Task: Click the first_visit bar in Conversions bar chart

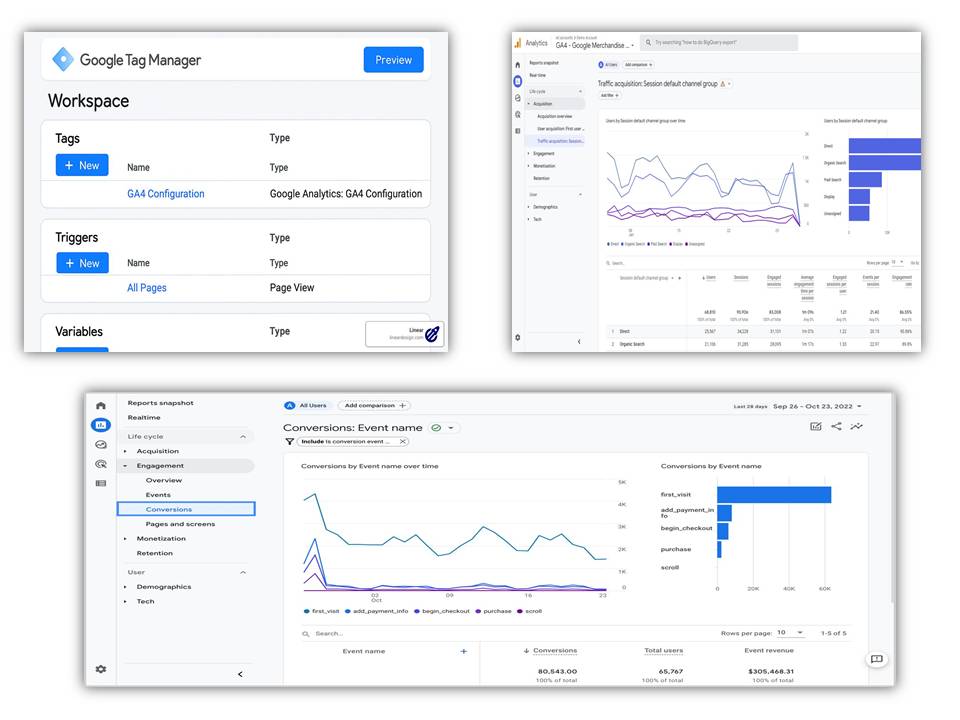Action: point(774,495)
